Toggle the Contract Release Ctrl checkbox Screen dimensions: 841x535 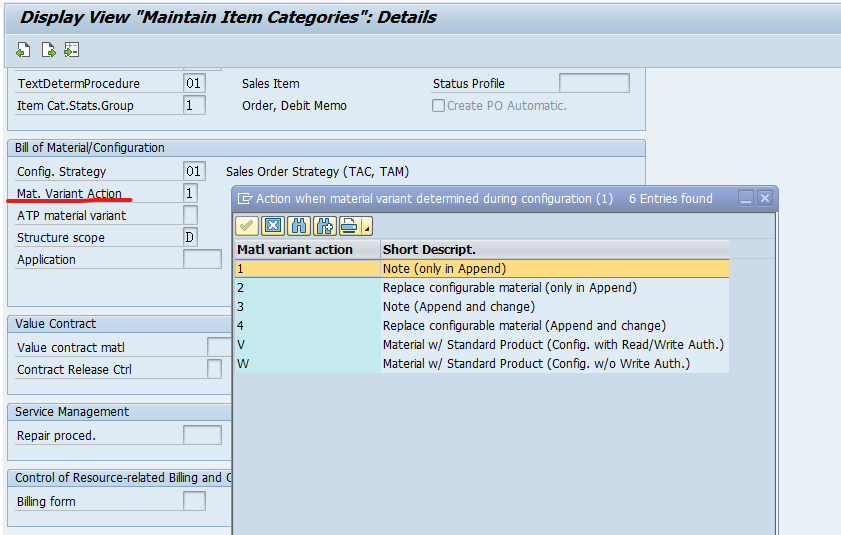(x=214, y=369)
